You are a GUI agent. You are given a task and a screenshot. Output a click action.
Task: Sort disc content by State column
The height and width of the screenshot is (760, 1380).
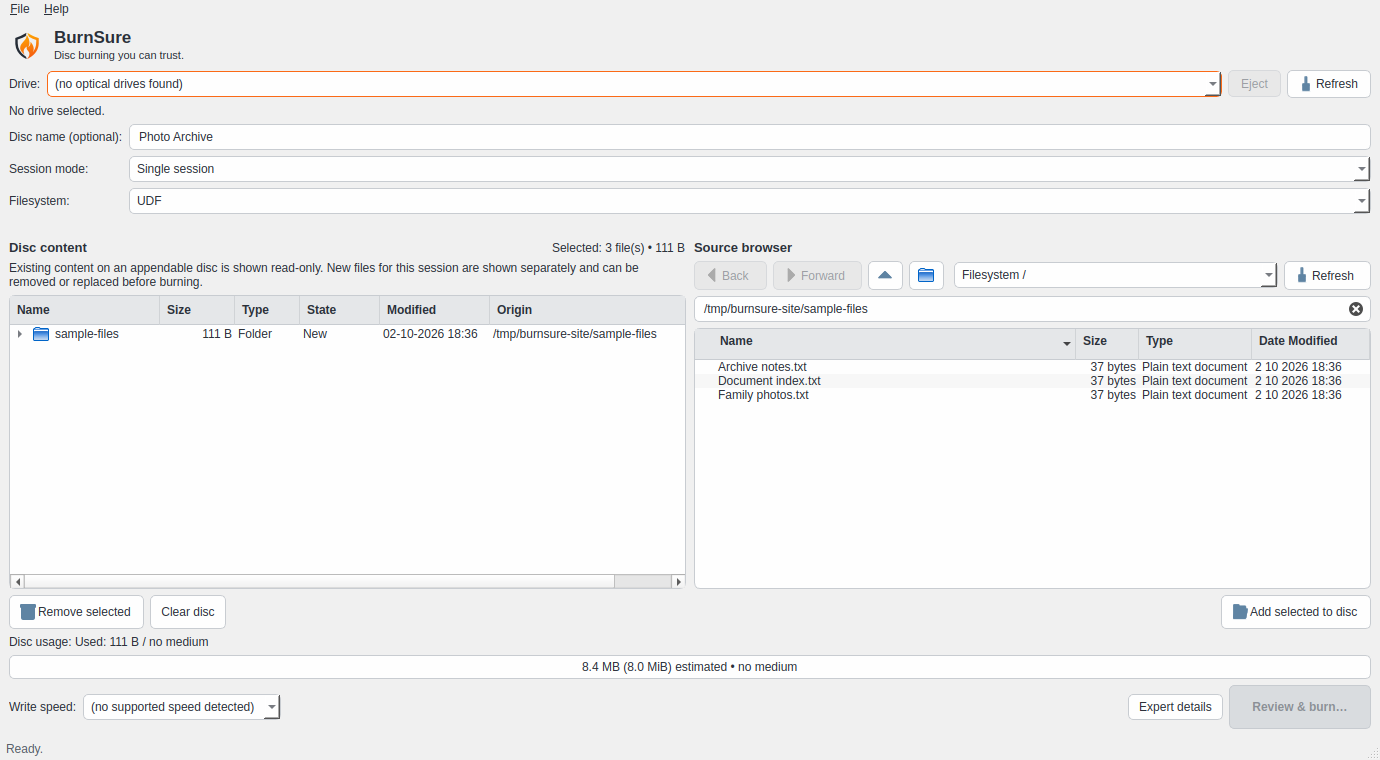pos(340,310)
